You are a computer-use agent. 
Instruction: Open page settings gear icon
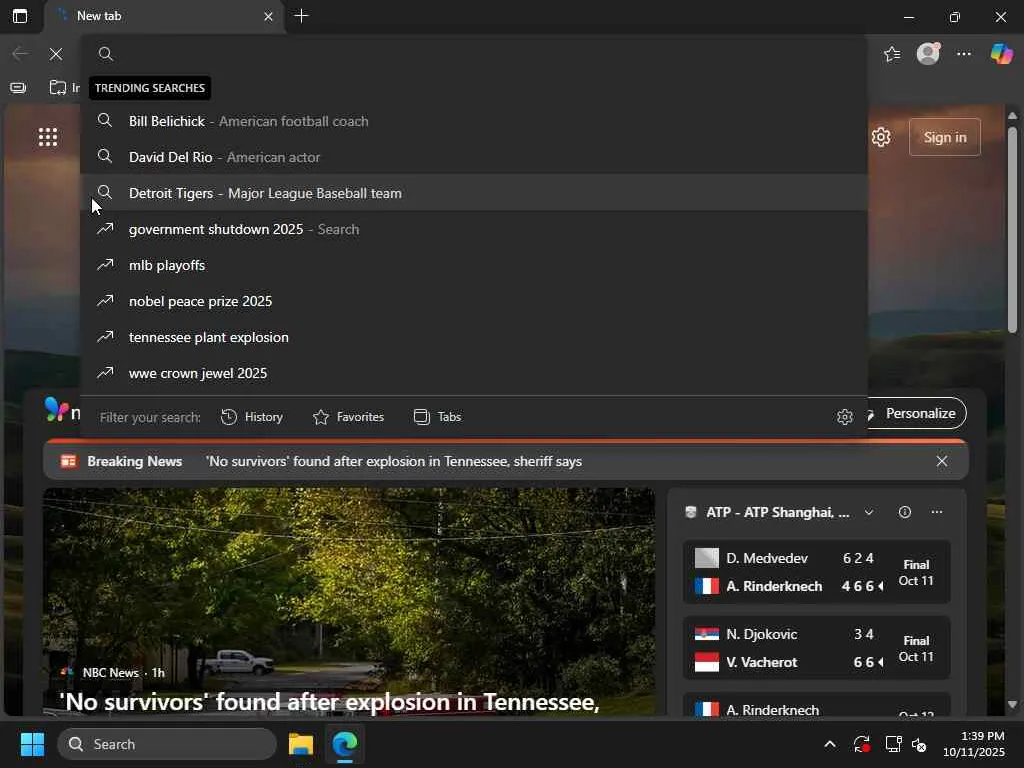coord(881,137)
